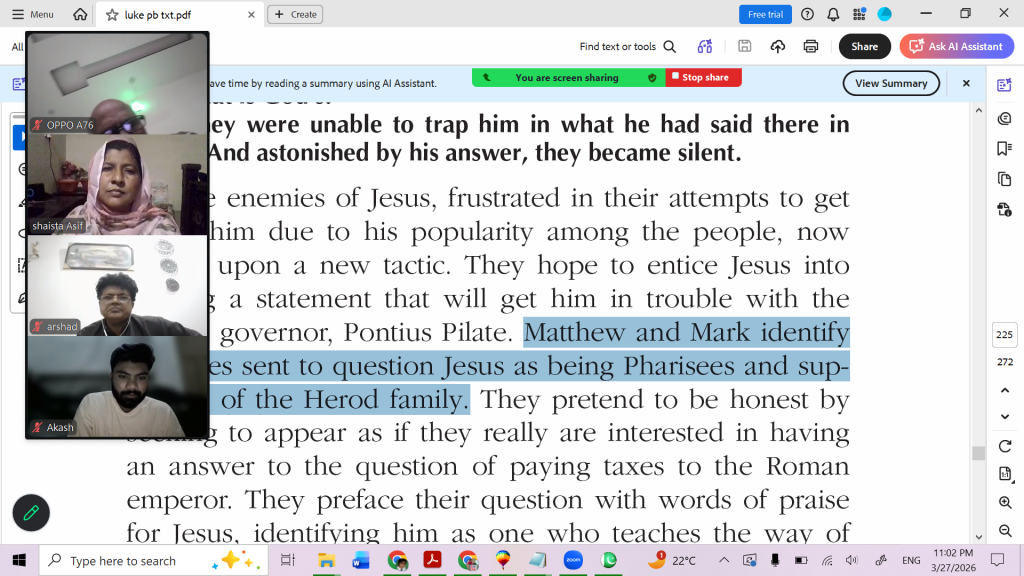
Task: Go to the Home icon tab
Action: [x=80, y=14]
